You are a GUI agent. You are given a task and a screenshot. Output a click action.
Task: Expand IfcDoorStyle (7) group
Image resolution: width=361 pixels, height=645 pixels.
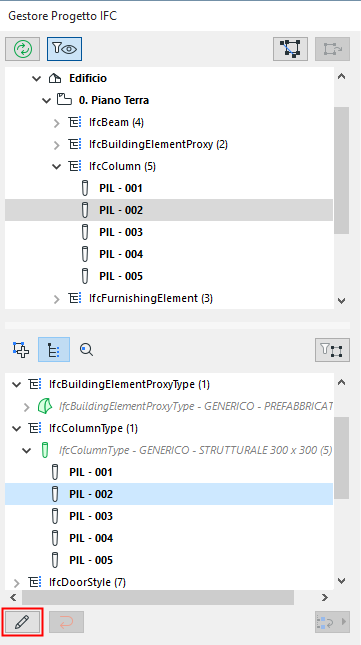click(16, 583)
